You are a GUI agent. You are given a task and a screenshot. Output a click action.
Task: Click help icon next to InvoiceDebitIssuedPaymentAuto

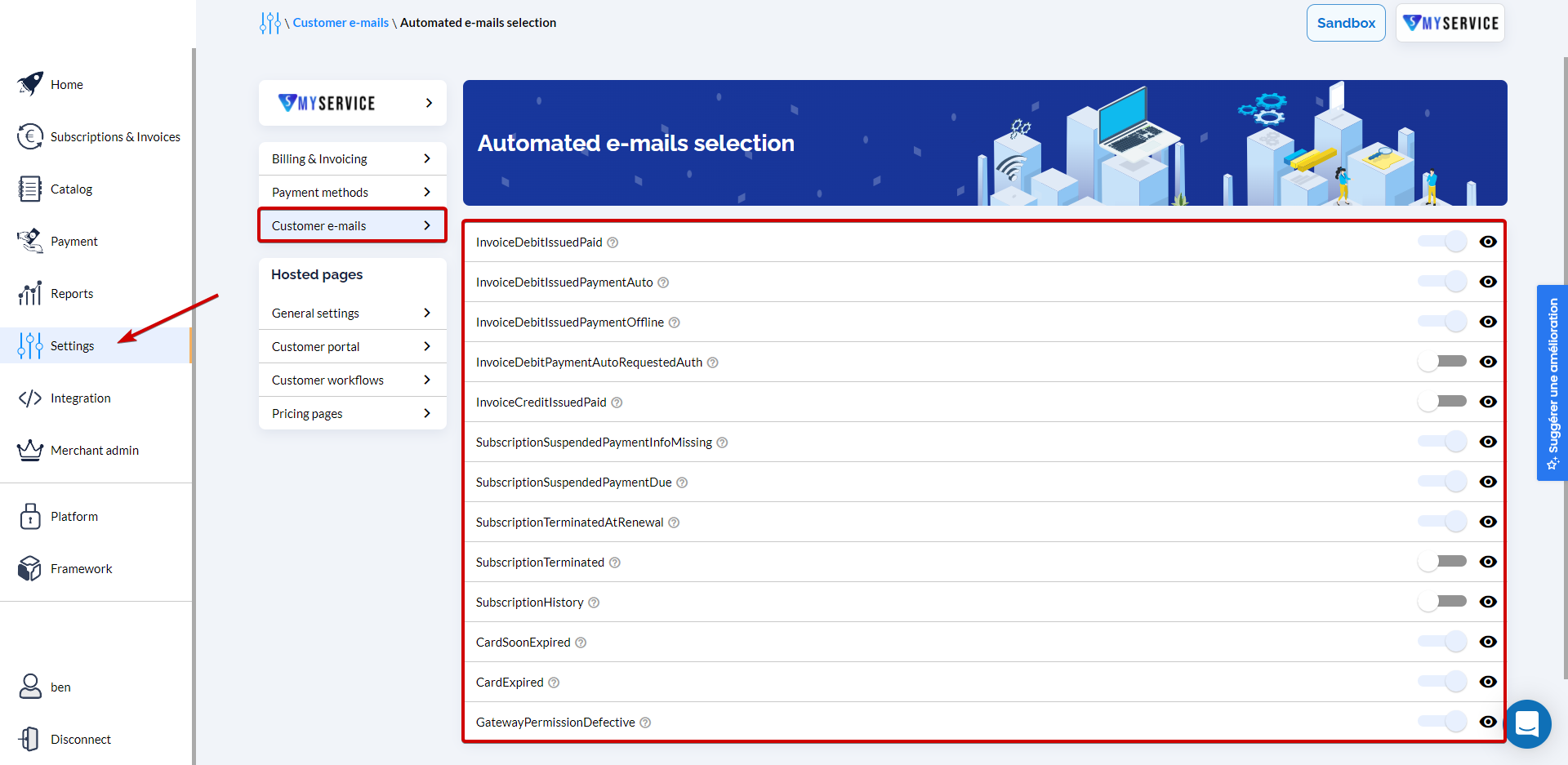tap(663, 282)
